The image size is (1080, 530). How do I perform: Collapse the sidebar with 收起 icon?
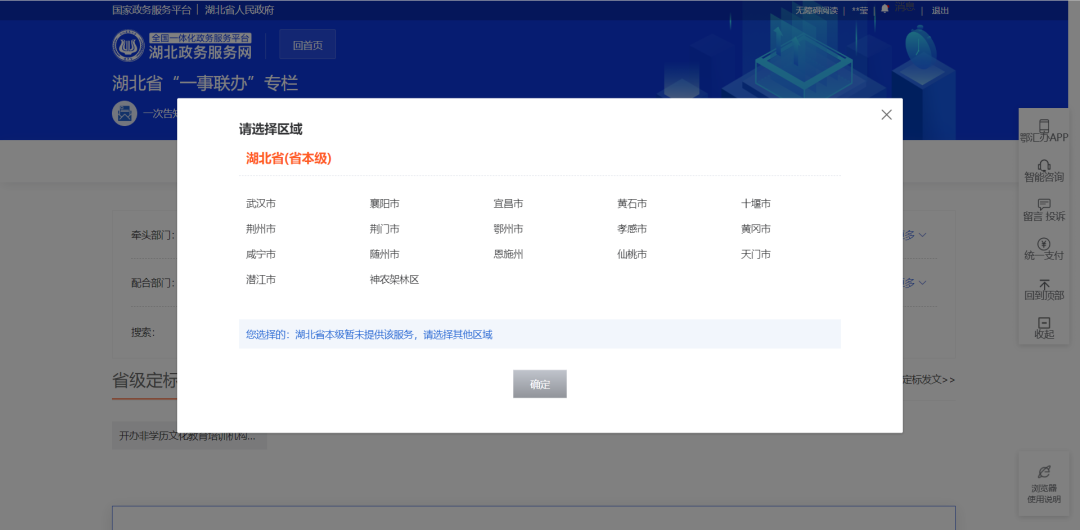pyautogui.click(x=1044, y=323)
